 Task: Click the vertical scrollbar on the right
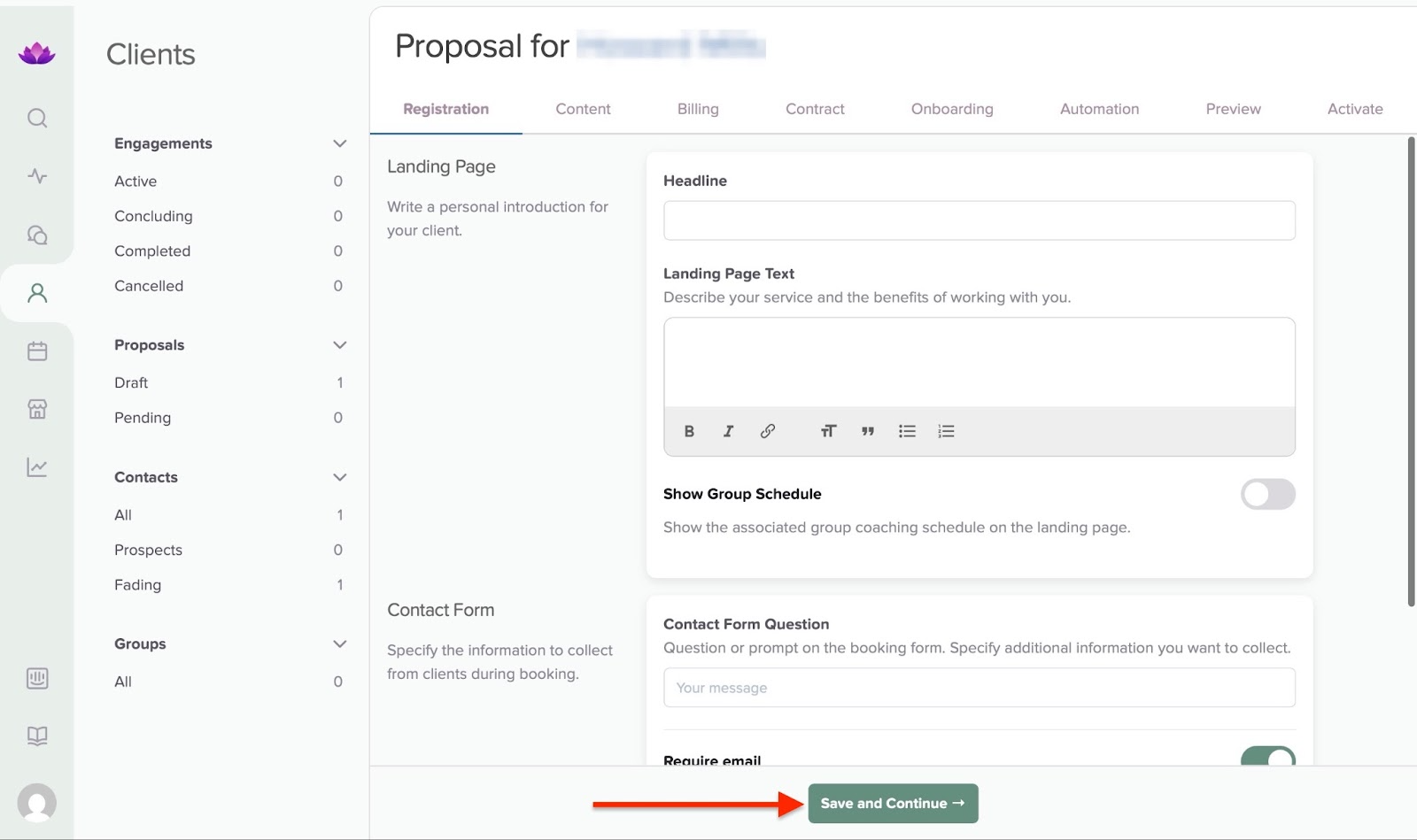pyautogui.click(x=1412, y=372)
